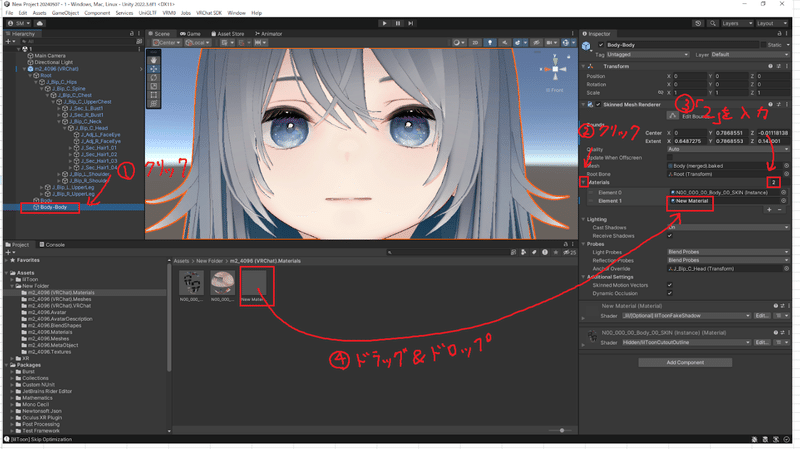Open the Tag Untagged dropdown
Image resolution: width=800 pixels, height=449 pixels.
[x=648, y=55]
